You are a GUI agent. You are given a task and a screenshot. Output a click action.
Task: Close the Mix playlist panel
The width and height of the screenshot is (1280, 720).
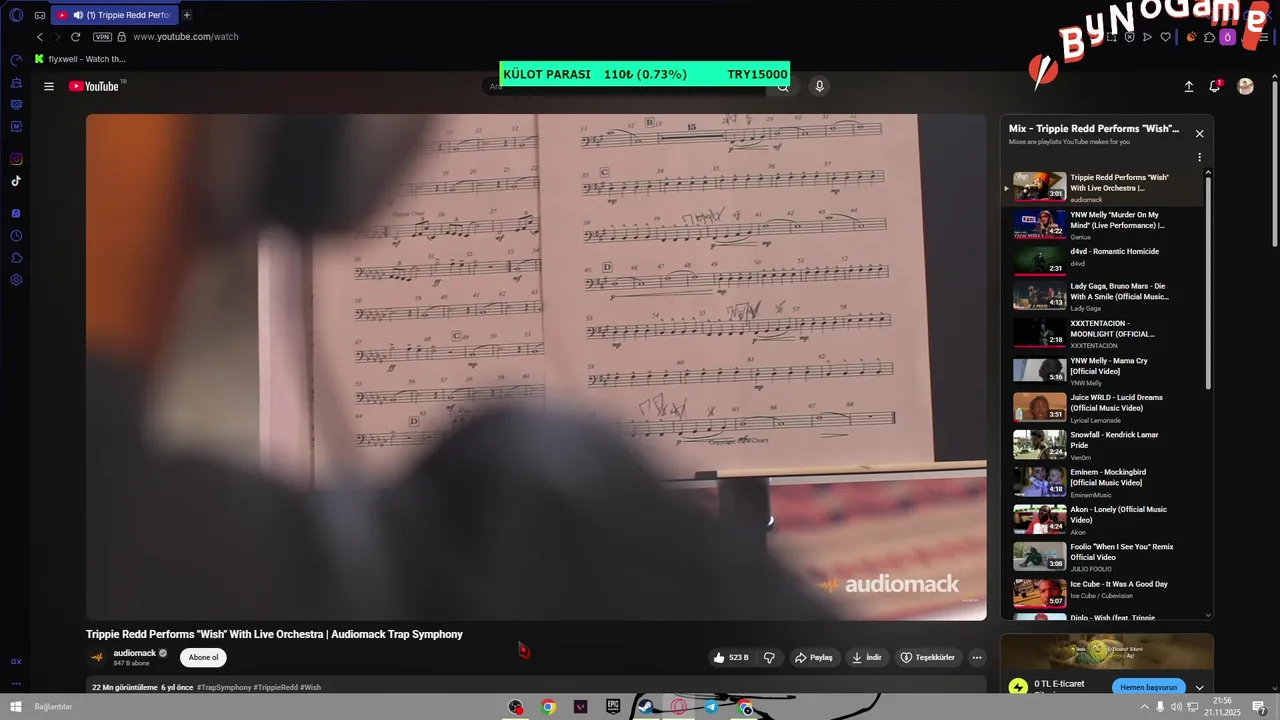click(x=1200, y=134)
